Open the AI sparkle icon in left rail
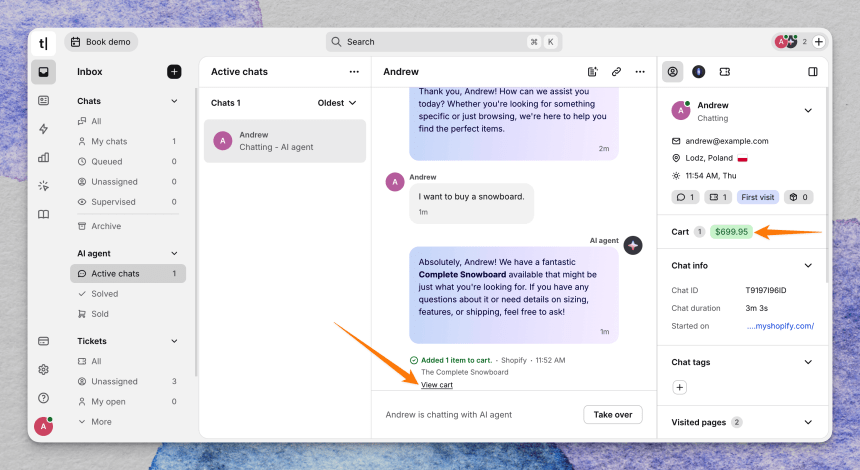The width and height of the screenshot is (860, 470). click(x=43, y=186)
